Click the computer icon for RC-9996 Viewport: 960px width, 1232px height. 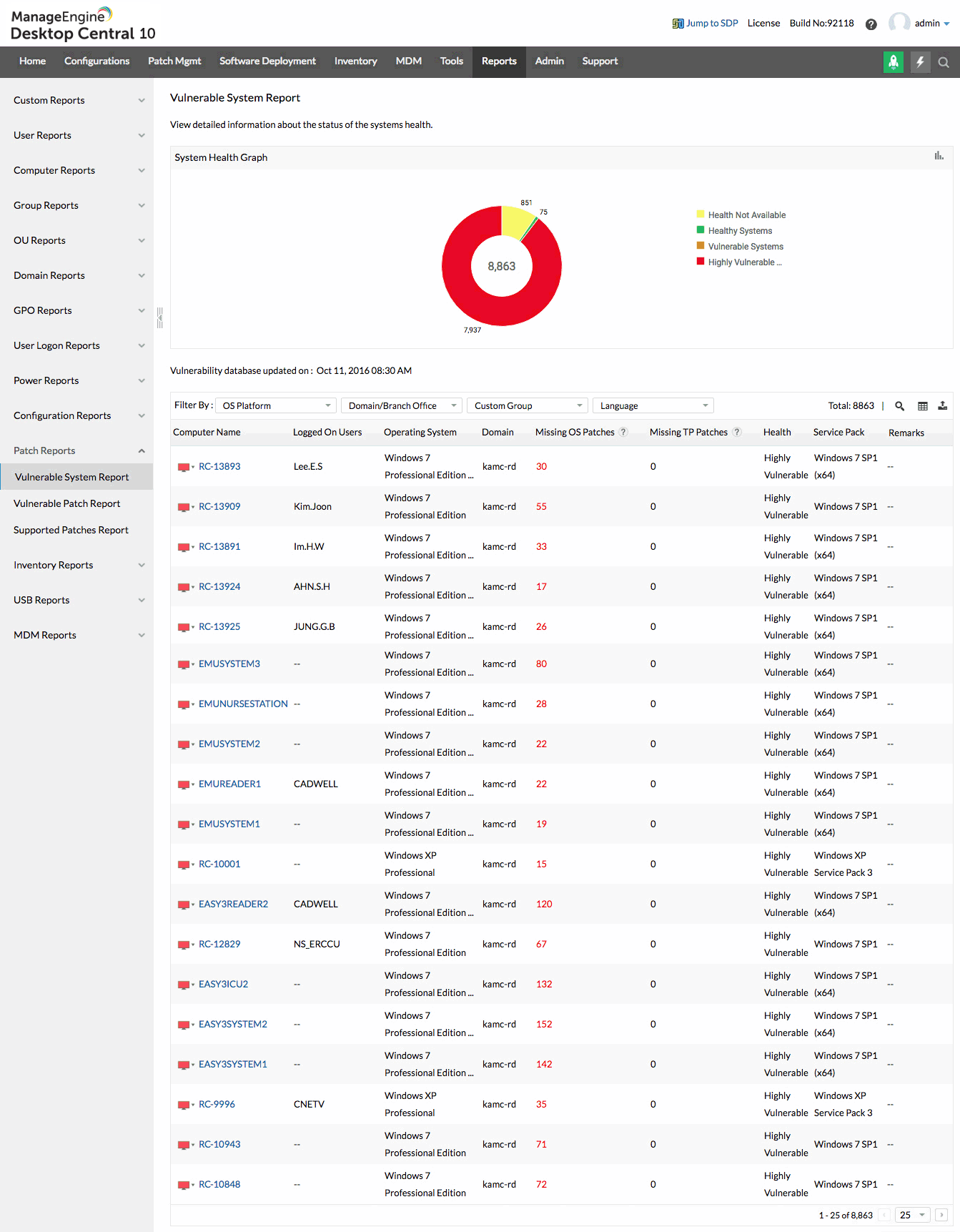pos(184,1105)
